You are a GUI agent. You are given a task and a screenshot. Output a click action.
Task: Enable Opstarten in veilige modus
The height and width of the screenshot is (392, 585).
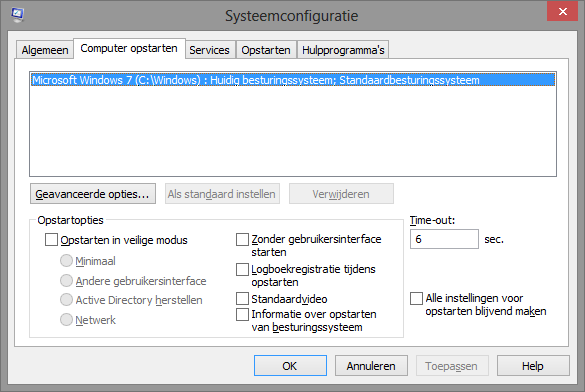(51, 239)
